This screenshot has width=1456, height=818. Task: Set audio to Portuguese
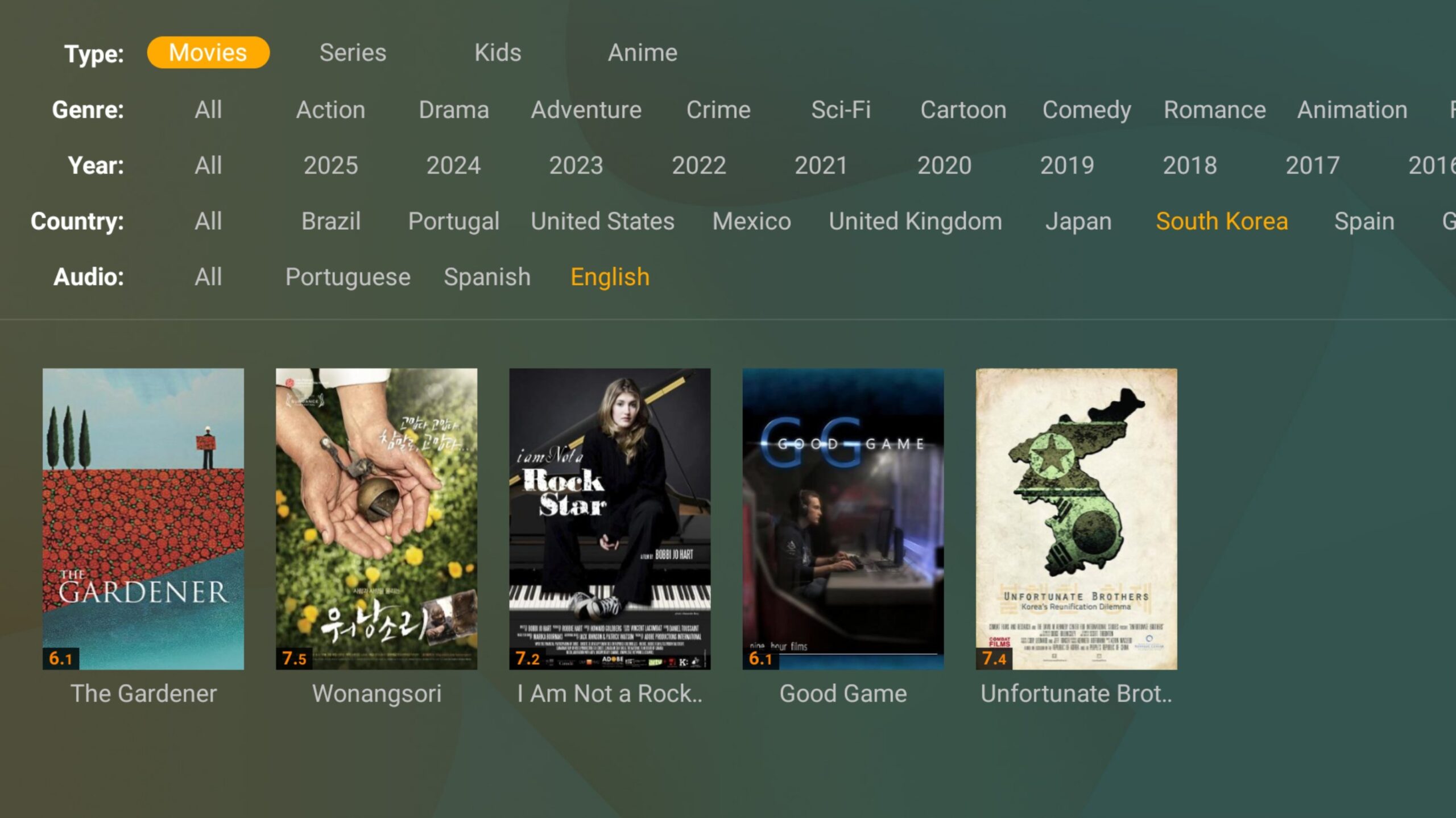click(348, 277)
